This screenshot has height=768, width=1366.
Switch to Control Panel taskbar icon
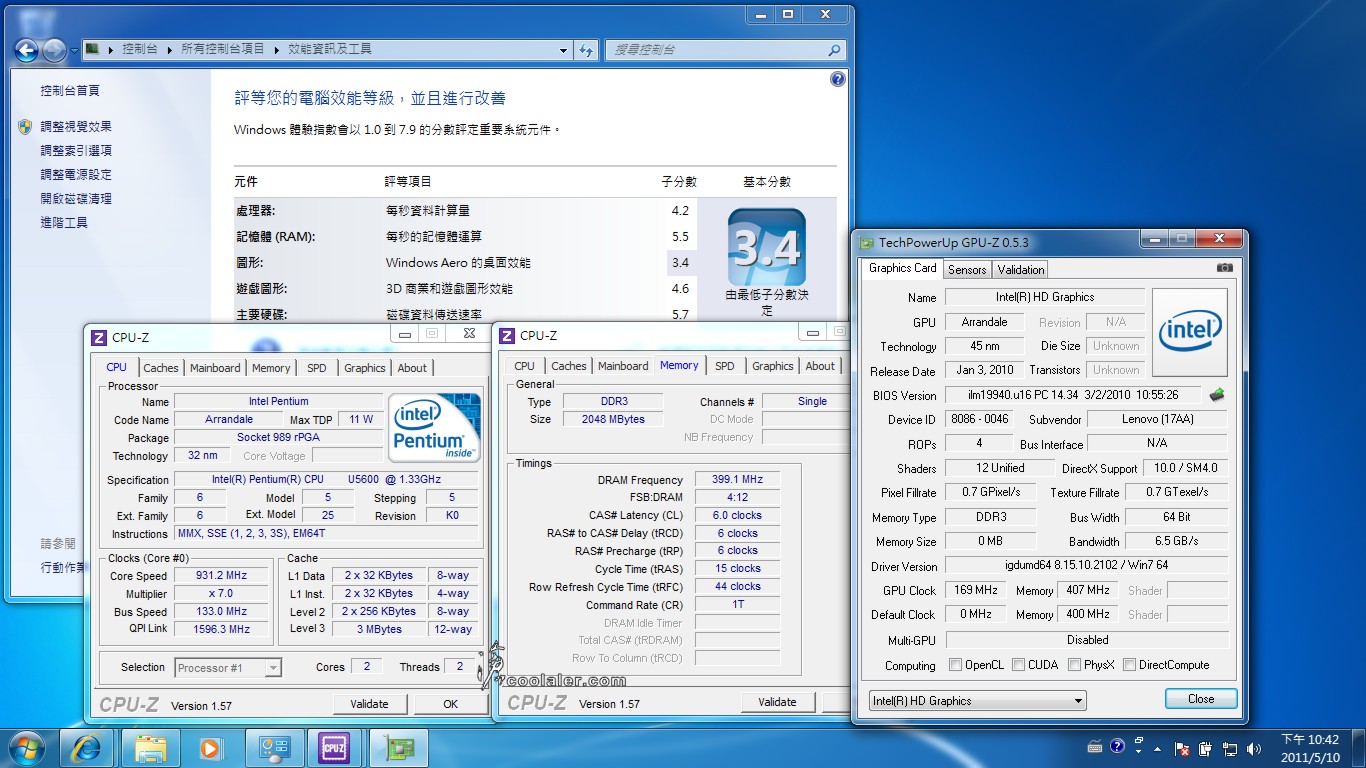coord(273,748)
